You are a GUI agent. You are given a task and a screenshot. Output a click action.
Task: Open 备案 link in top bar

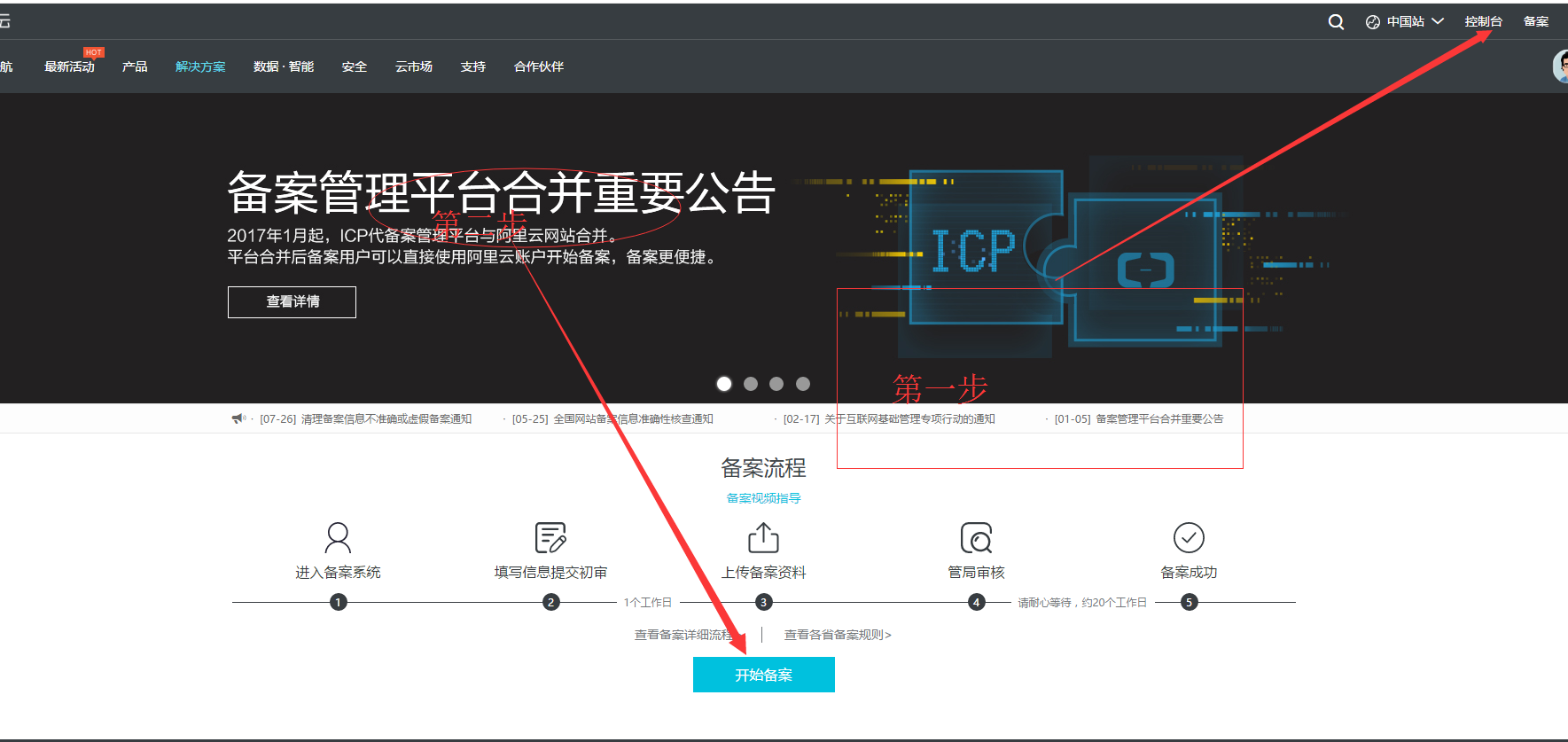point(1536,21)
